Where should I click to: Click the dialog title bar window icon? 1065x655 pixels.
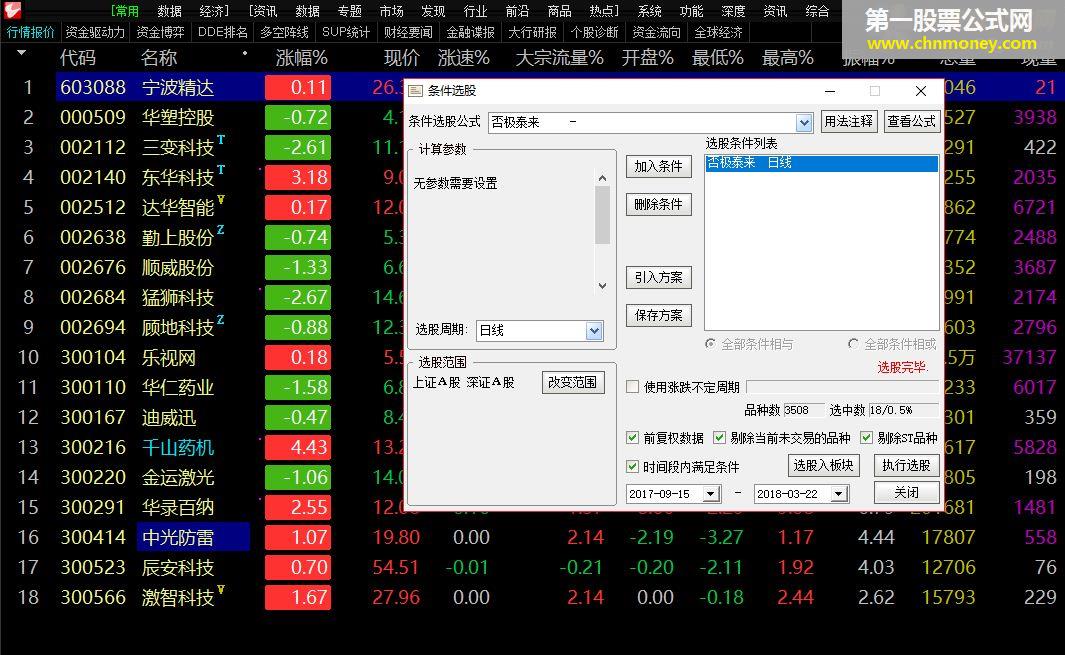point(416,90)
